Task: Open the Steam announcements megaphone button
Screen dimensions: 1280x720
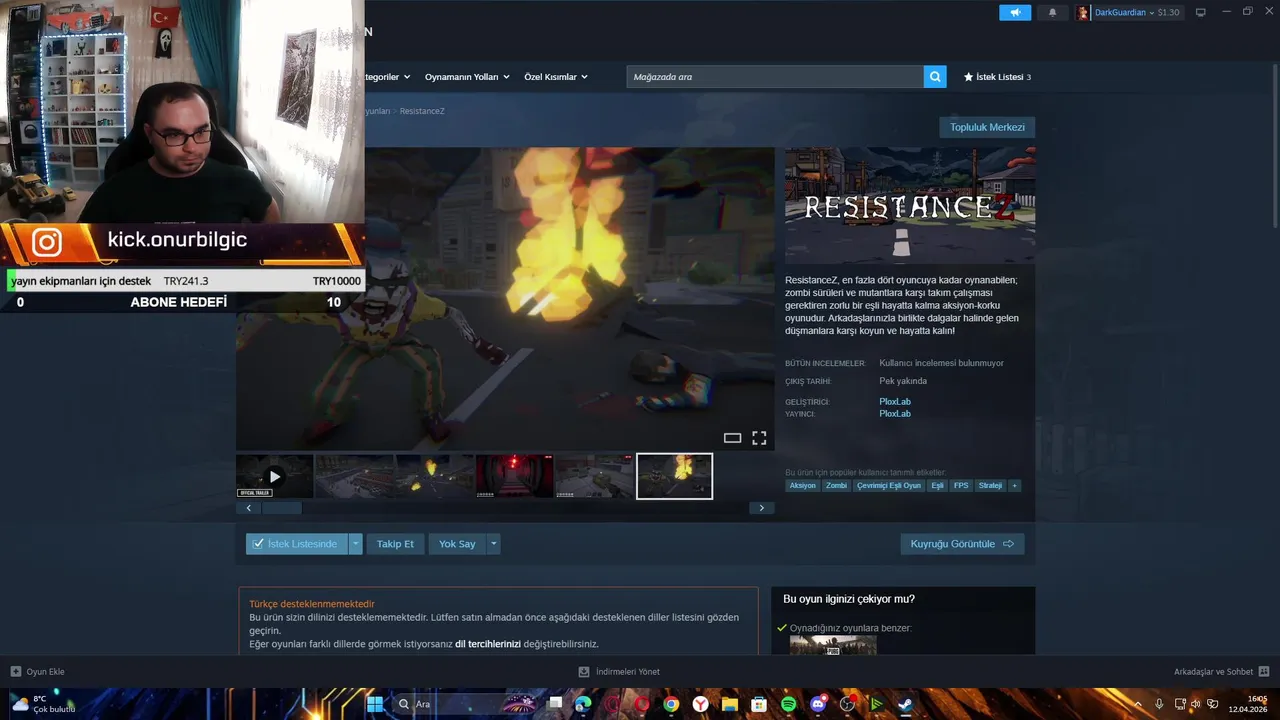Action: tap(1015, 13)
